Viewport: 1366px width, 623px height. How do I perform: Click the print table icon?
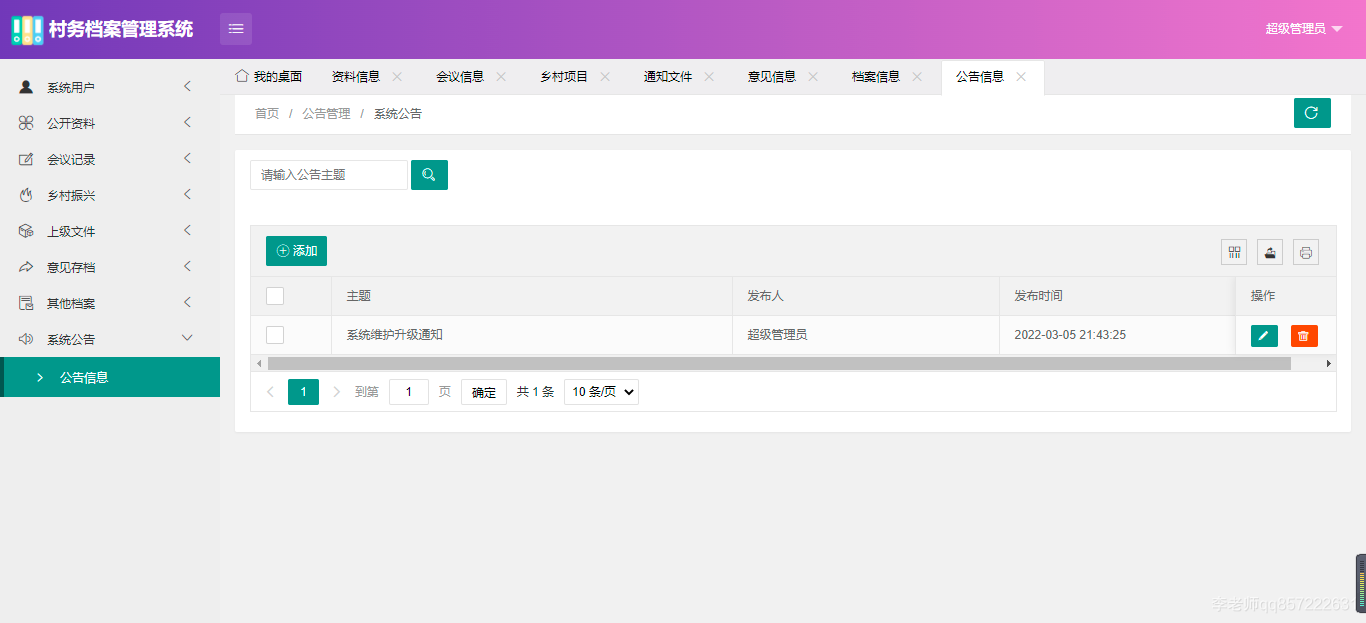tap(1306, 252)
